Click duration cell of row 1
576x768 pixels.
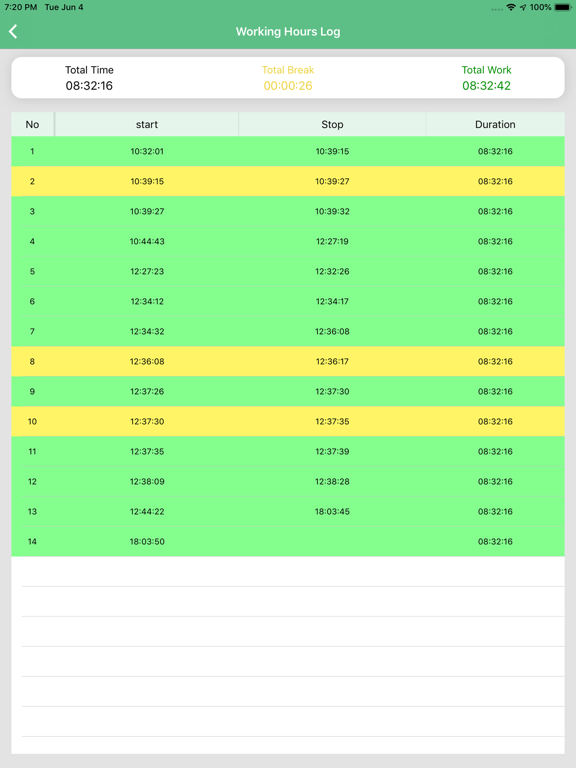(x=495, y=151)
